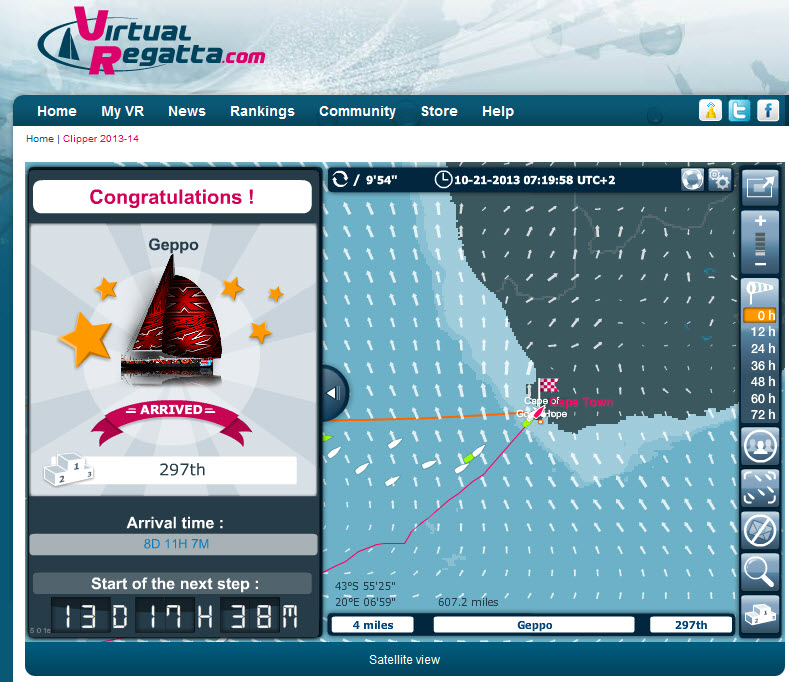The width and height of the screenshot is (789, 682).
Task: Click the 297th rank field below map
Action: [x=691, y=625]
